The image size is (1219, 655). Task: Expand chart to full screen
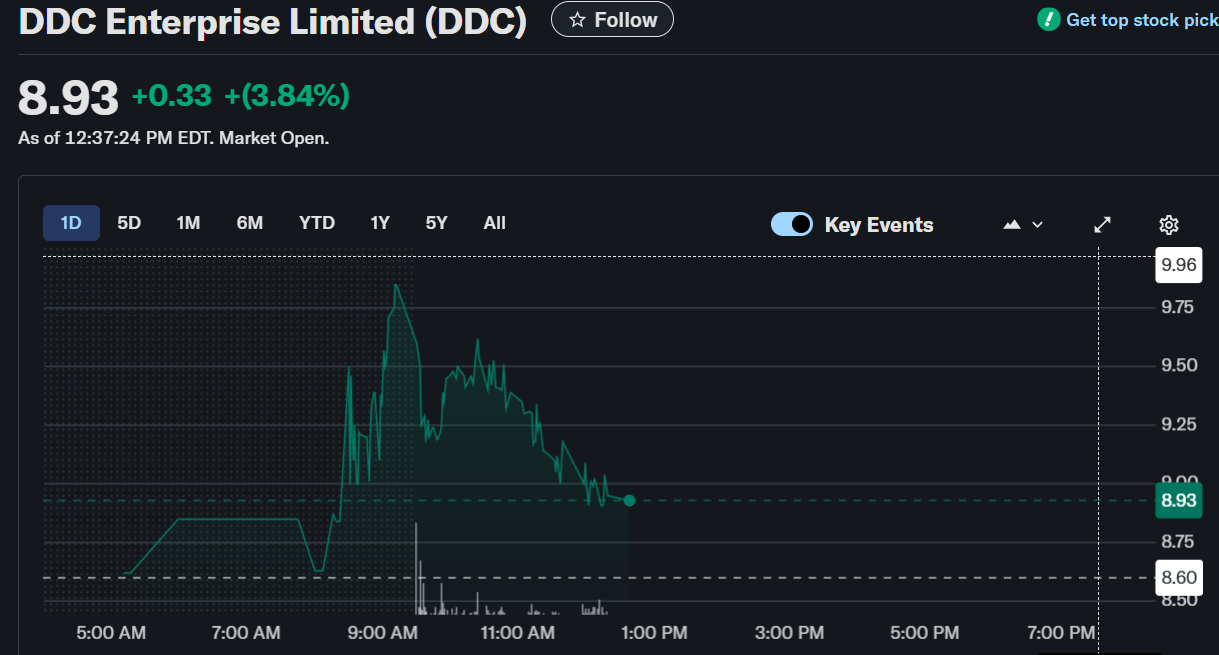tap(1102, 225)
